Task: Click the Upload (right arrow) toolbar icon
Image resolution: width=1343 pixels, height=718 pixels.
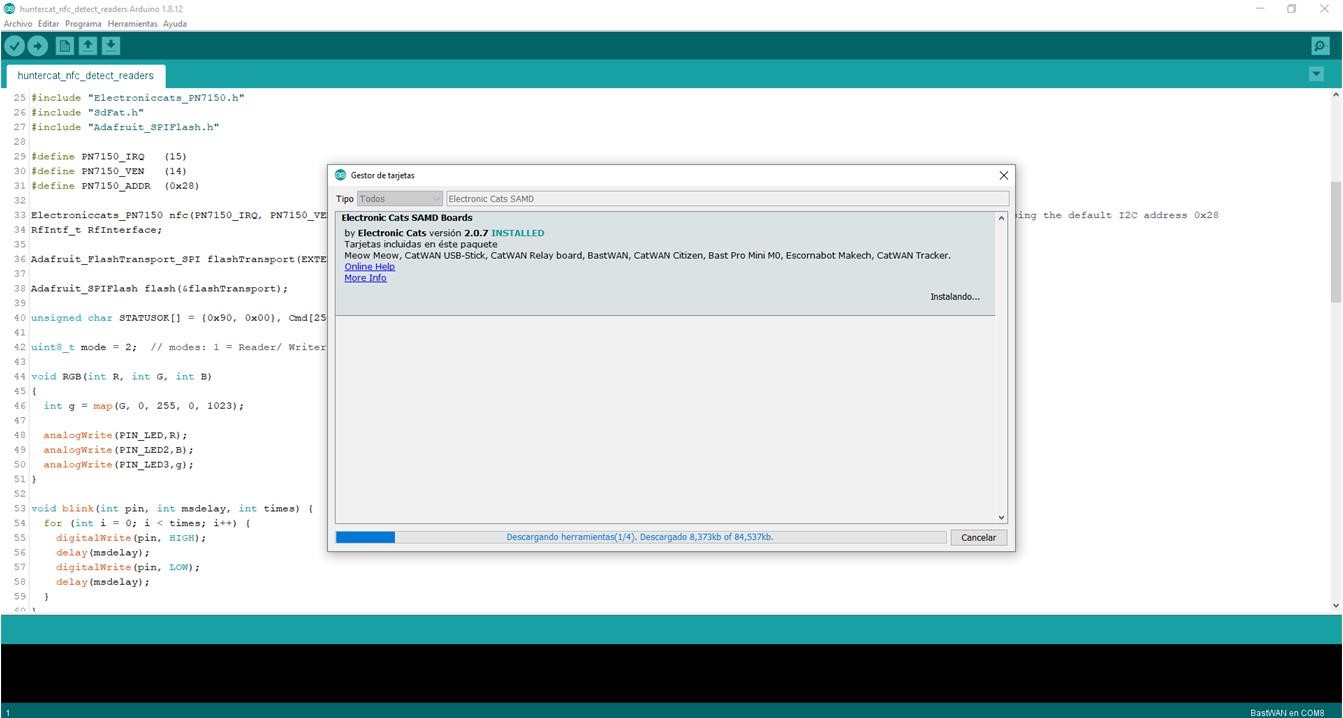Action: [37, 46]
